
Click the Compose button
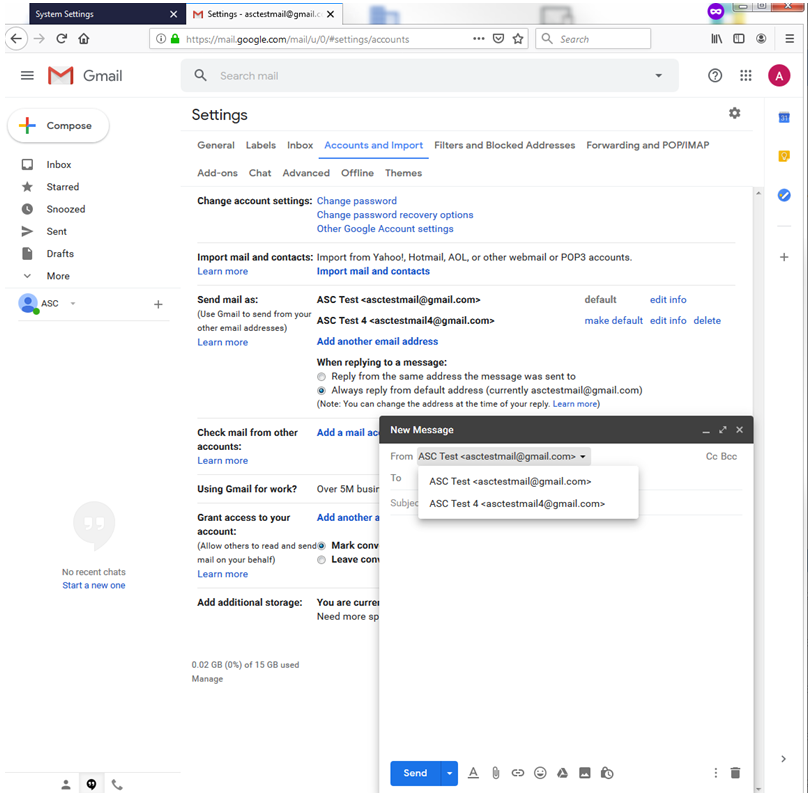tap(58, 126)
